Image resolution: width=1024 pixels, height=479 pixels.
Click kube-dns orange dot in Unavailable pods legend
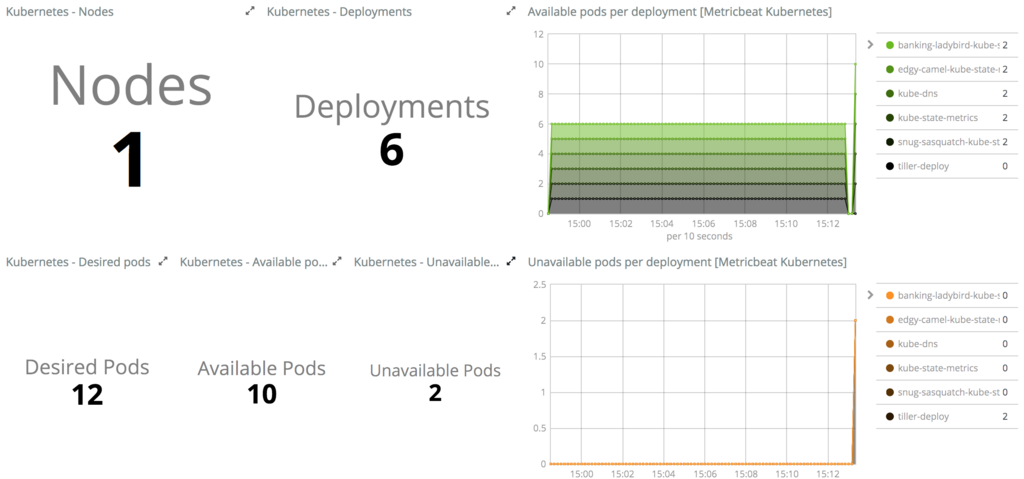click(889, 344)
